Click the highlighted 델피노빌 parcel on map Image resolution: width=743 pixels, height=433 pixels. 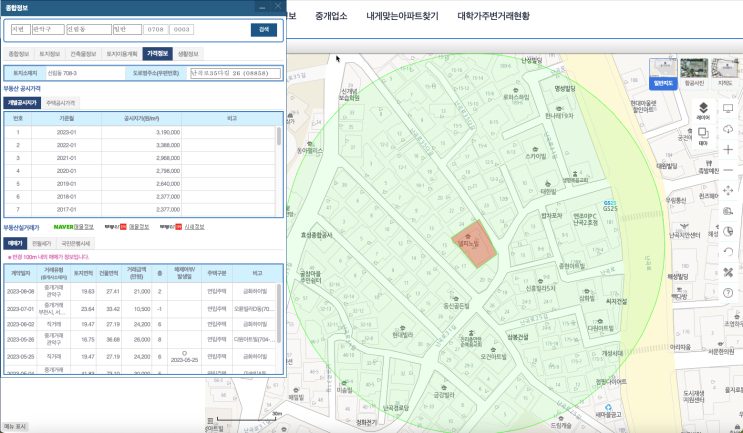[474, 245]
